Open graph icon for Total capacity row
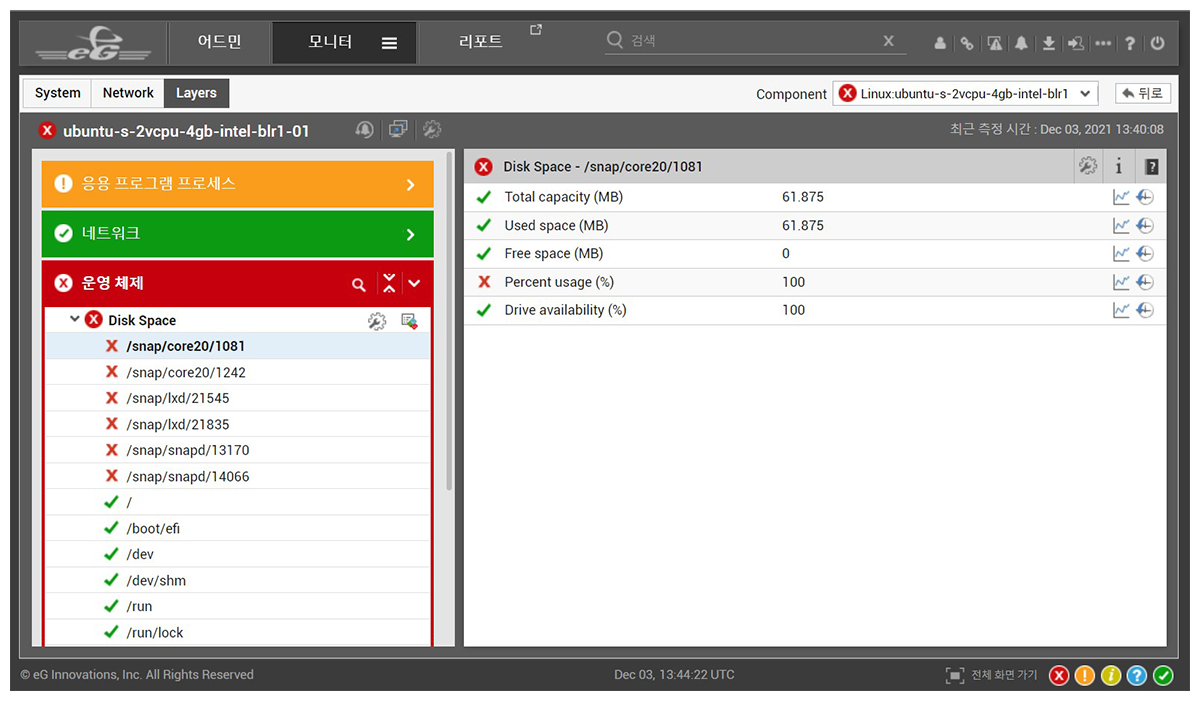This screenshot has width=1200, height=701. (x=1122, y=197)
